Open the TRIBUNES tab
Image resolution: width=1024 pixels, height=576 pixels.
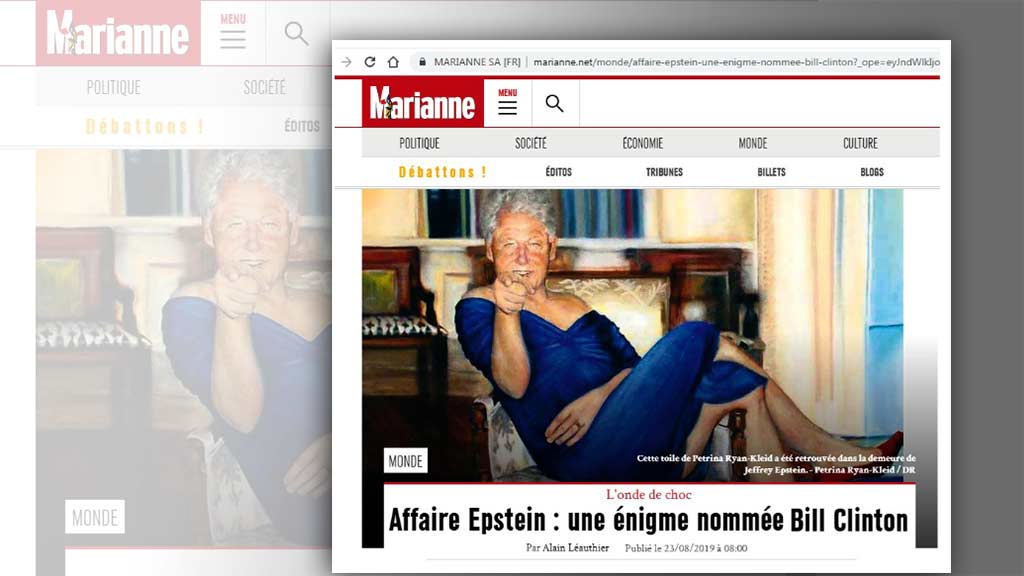click(x=664, y=172)
